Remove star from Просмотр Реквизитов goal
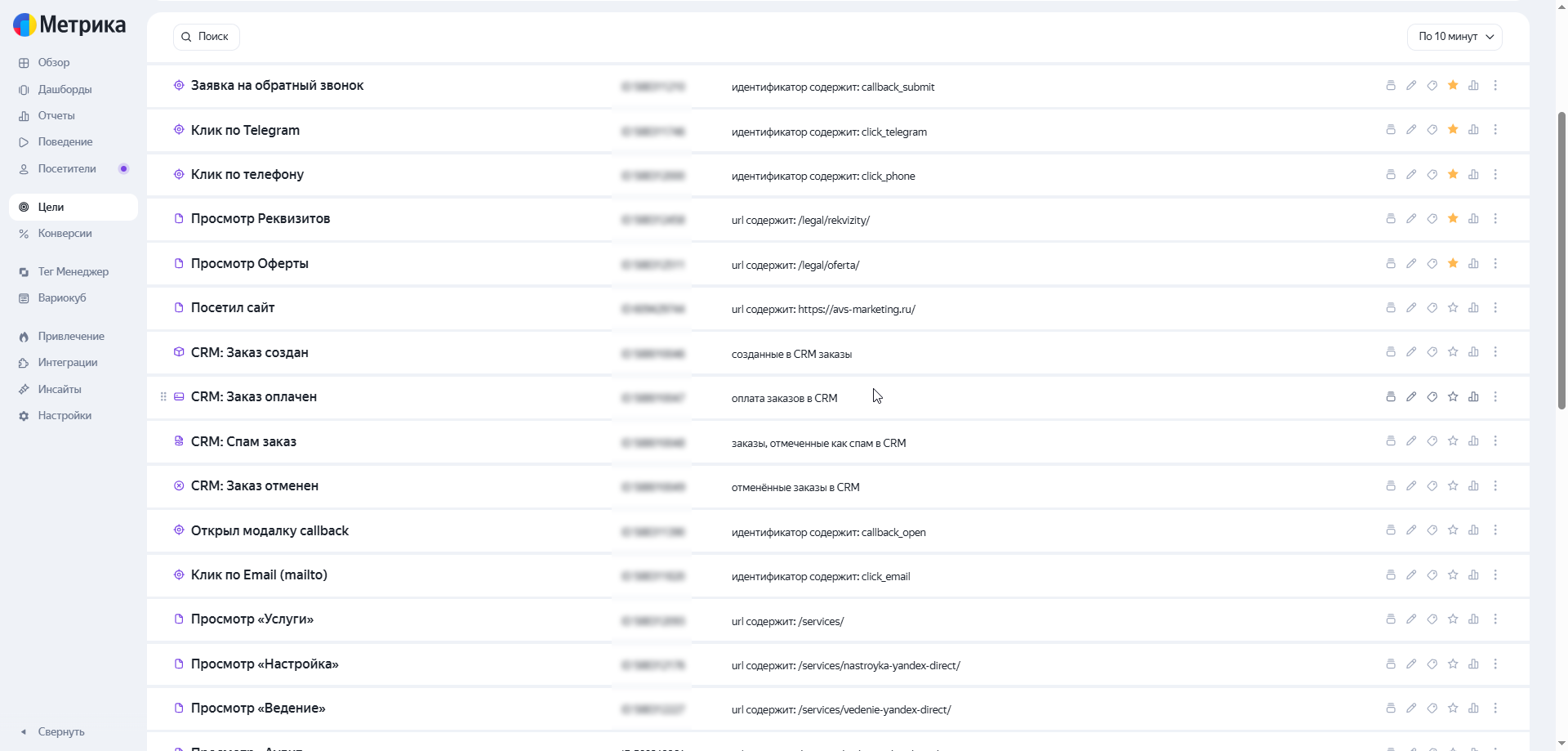 click(1453, 219)
